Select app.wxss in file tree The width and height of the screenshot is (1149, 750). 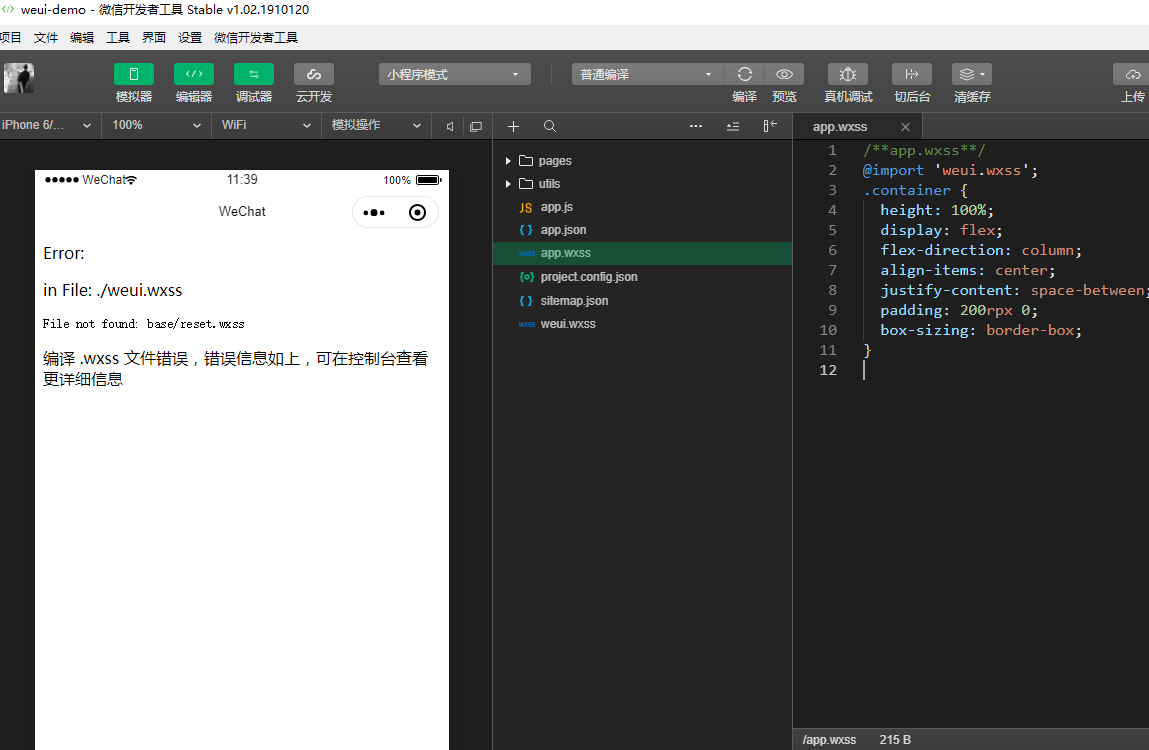(x=642, y=253)
